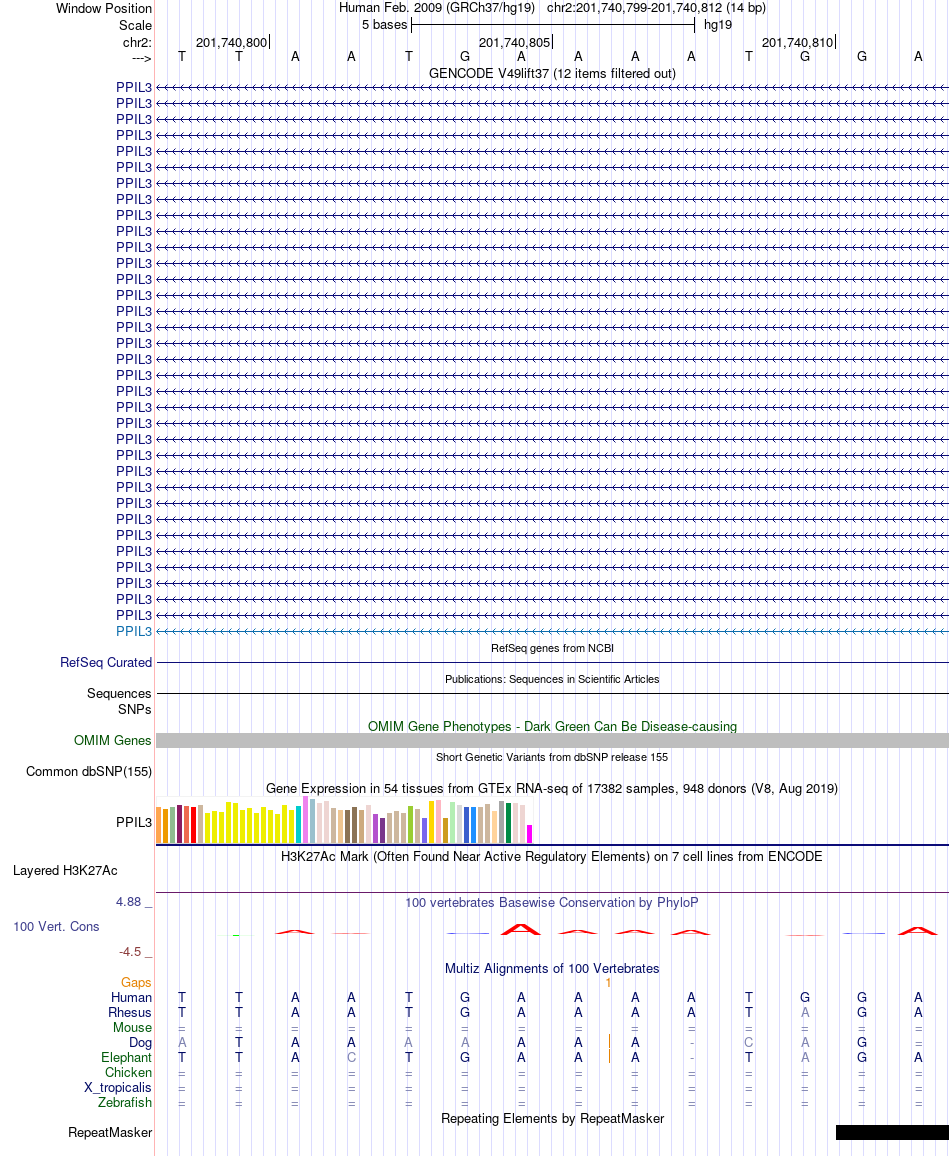950x1156 pixels.
Task: Click the RepeatMasker track label
Action: [110, 1132]
